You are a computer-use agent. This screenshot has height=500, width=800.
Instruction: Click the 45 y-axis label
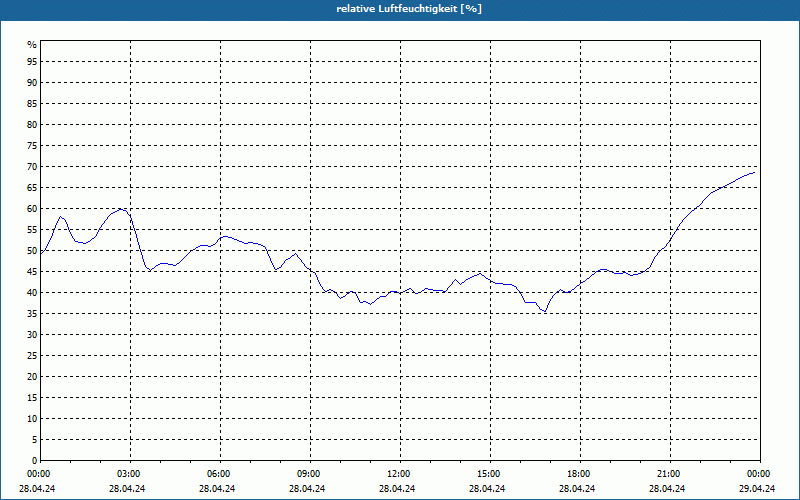tap(32, 272)
